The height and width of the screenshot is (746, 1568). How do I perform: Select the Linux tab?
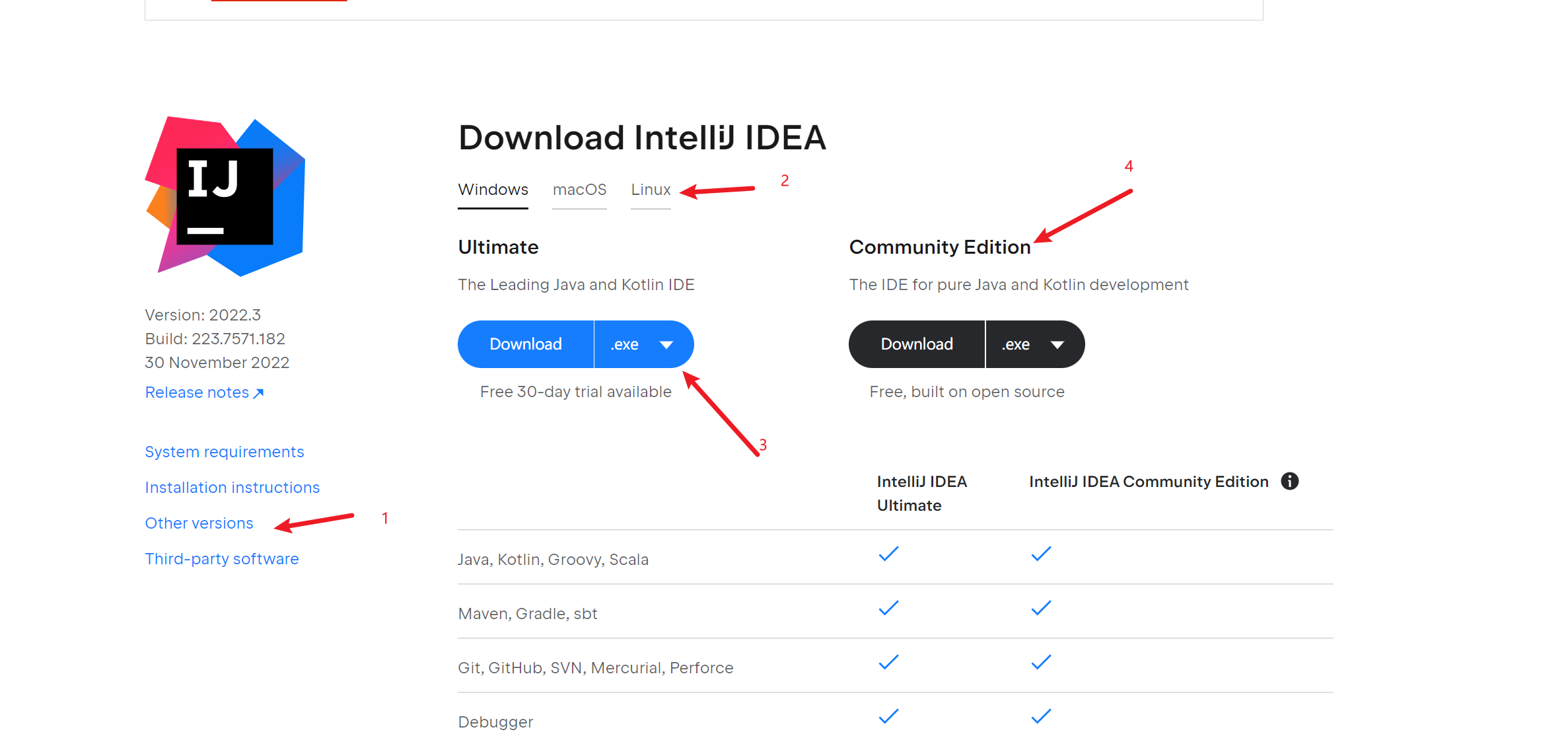651,190
